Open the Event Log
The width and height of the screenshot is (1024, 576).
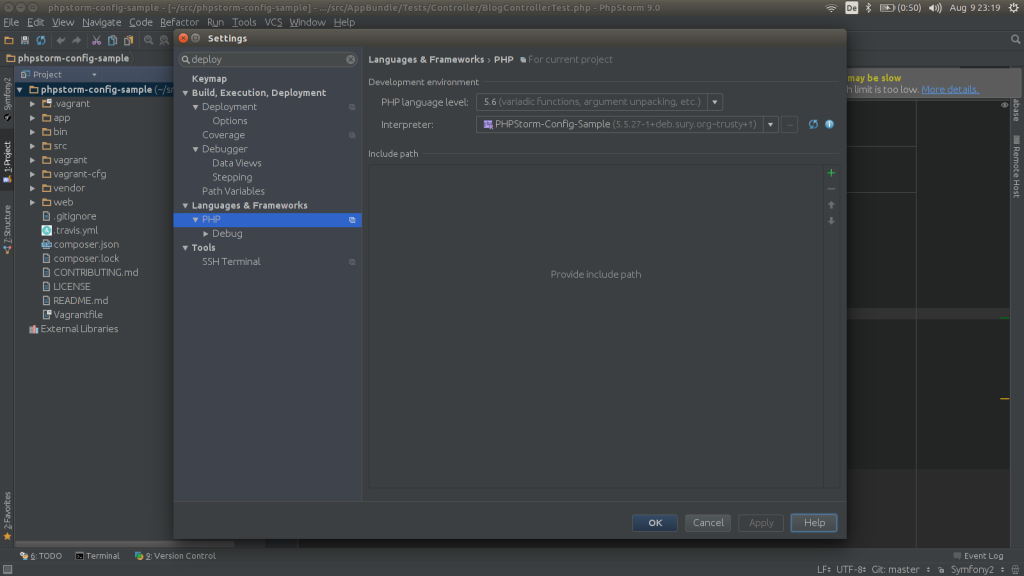click(978, 556)
